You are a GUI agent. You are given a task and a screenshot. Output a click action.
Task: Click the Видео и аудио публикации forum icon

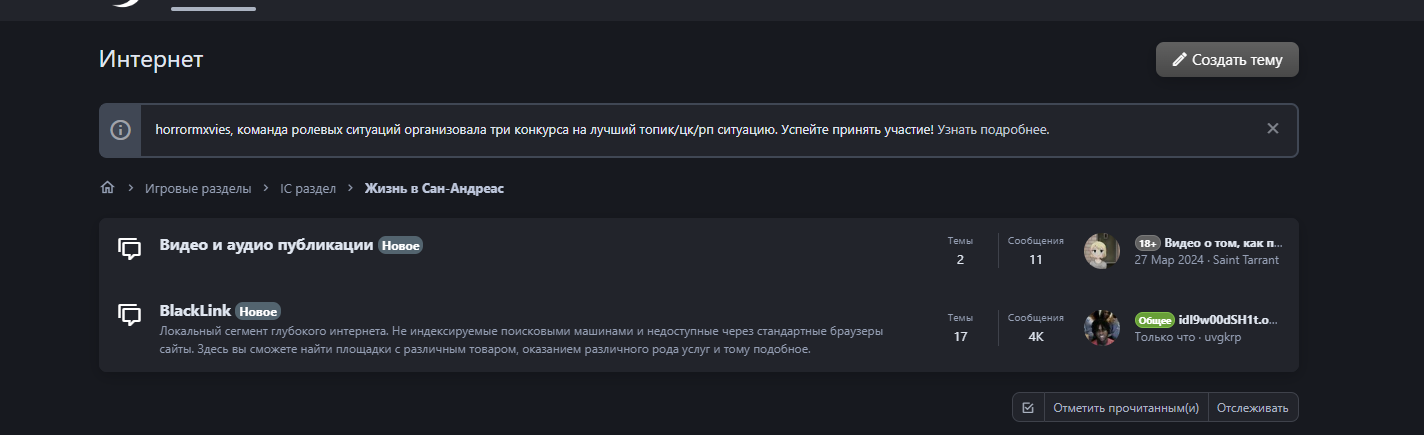click(129, 249)
